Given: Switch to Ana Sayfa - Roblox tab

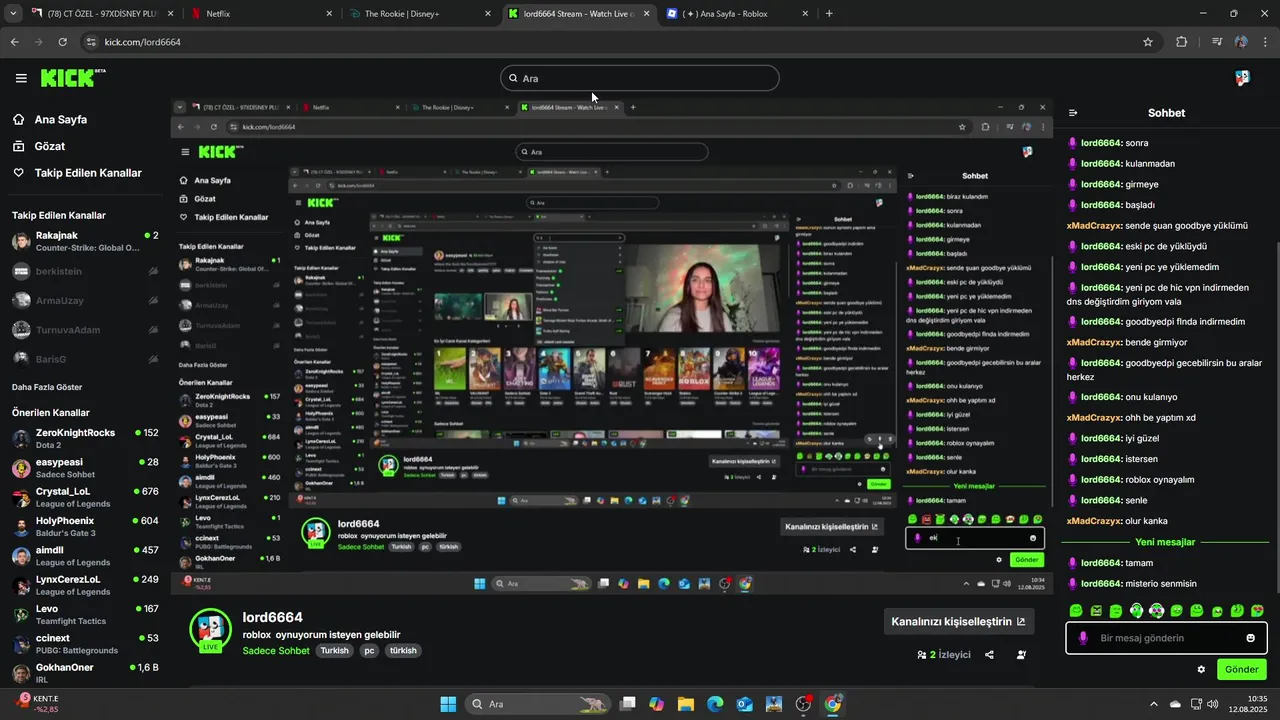Looking at the screenshot, I should pos(738,14).
